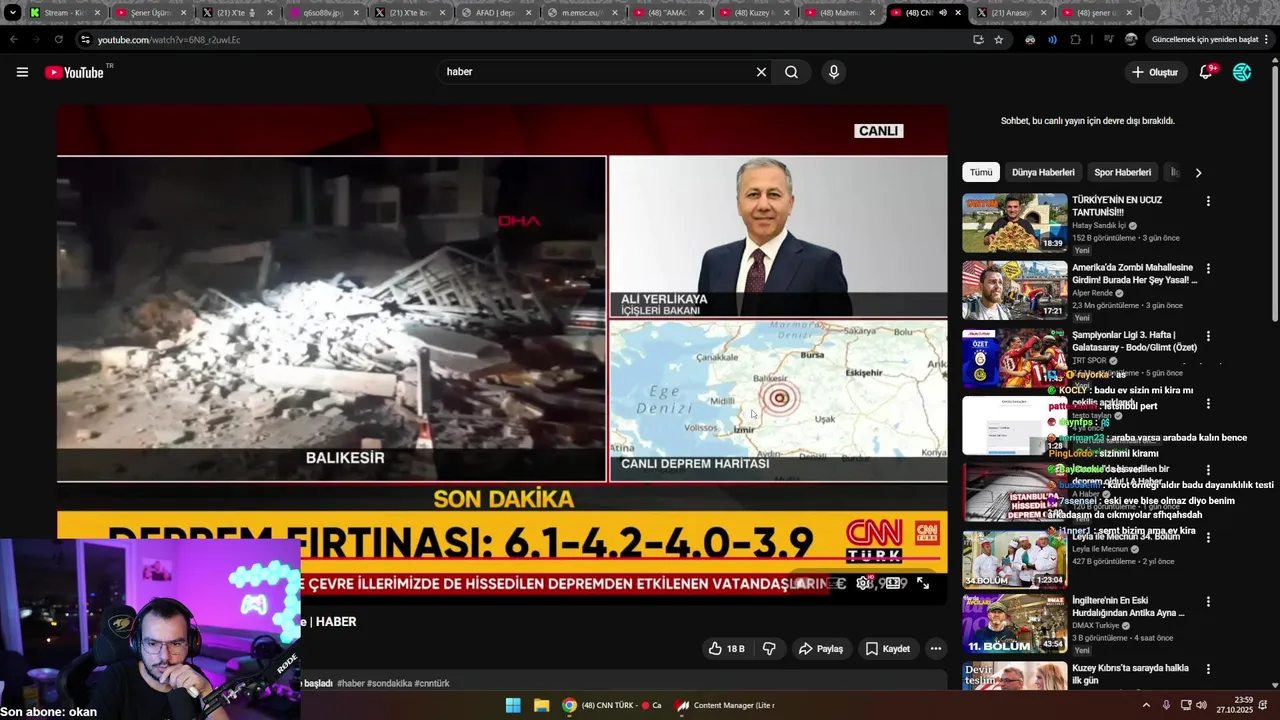This screenshot has height=720, width=1280.
Task: Switch to the m.emsc.eu tab
Action: click(x=582, y=13)
